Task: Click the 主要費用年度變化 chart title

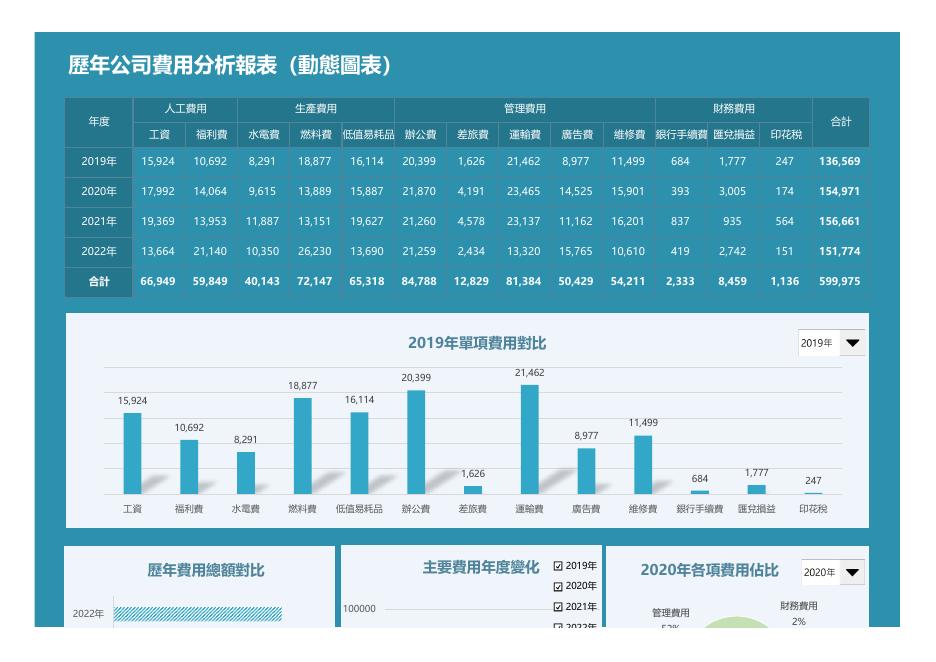Action: 481,567
